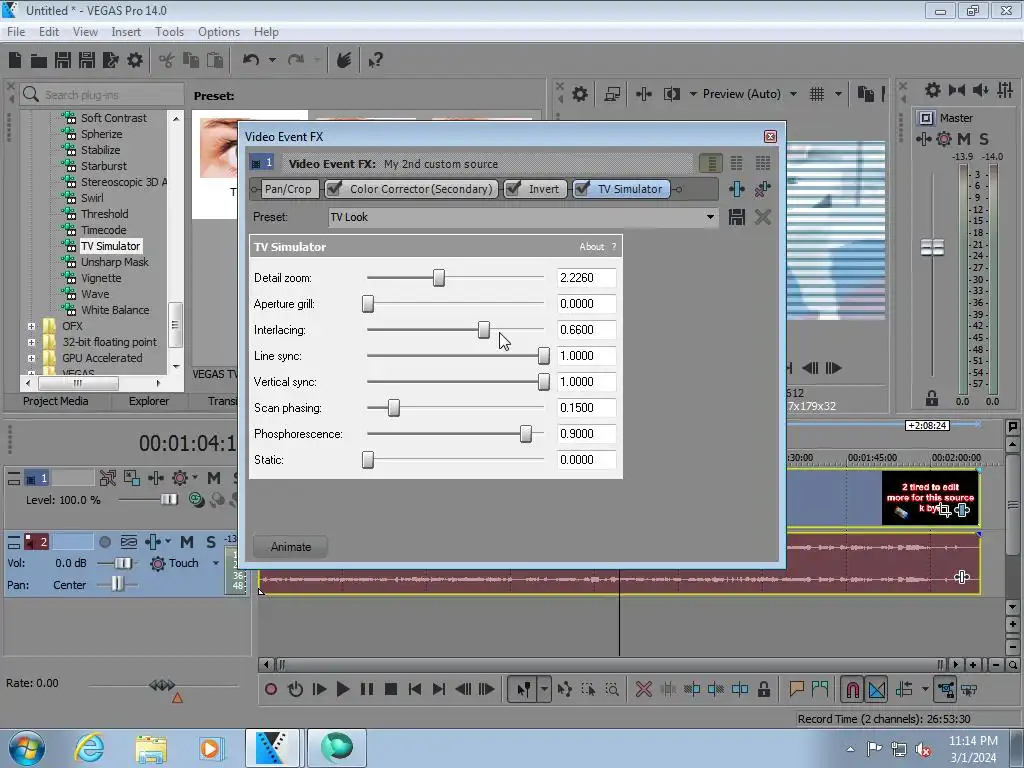Screen dimensions: 1024x768
Task: Click lock event padlock icon
Action: click(x=763, y=689)
